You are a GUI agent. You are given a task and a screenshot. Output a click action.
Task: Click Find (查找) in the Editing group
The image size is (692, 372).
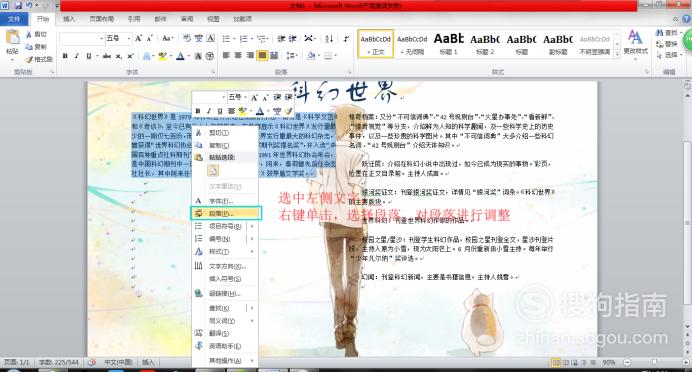tap(667, 33)
